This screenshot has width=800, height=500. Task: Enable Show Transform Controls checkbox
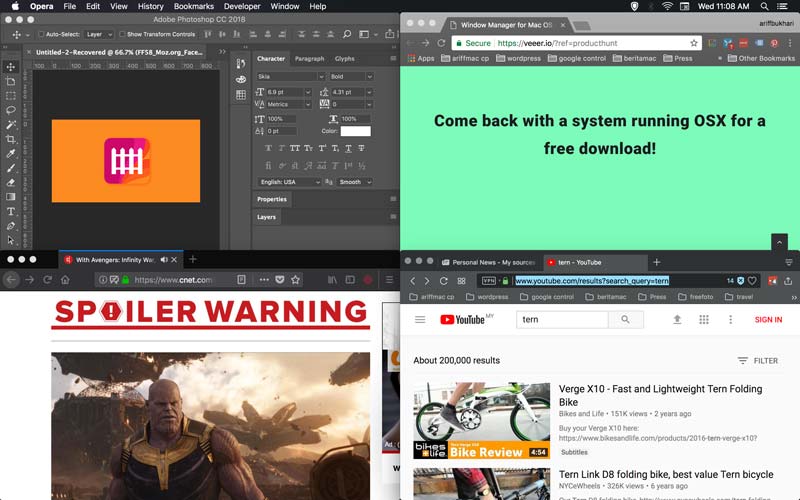pyautogui.click(x=122, y=34)
